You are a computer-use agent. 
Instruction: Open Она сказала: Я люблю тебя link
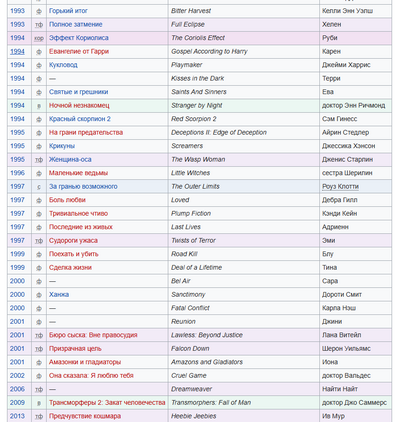pos(91,375)
